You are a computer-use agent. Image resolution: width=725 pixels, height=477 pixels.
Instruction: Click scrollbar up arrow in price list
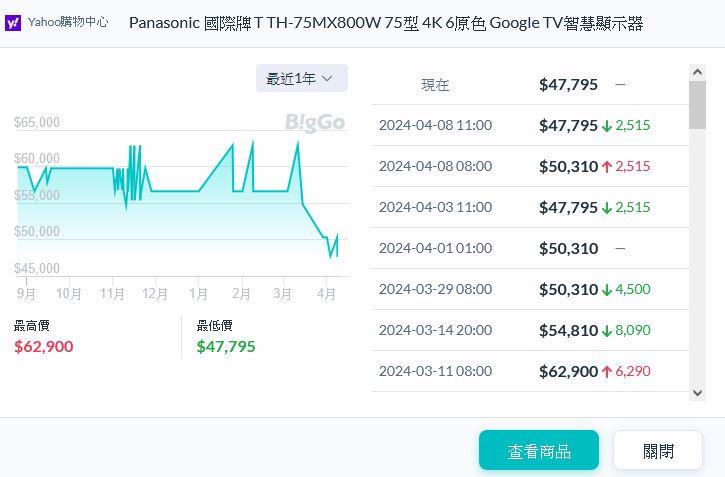point(697,72)
